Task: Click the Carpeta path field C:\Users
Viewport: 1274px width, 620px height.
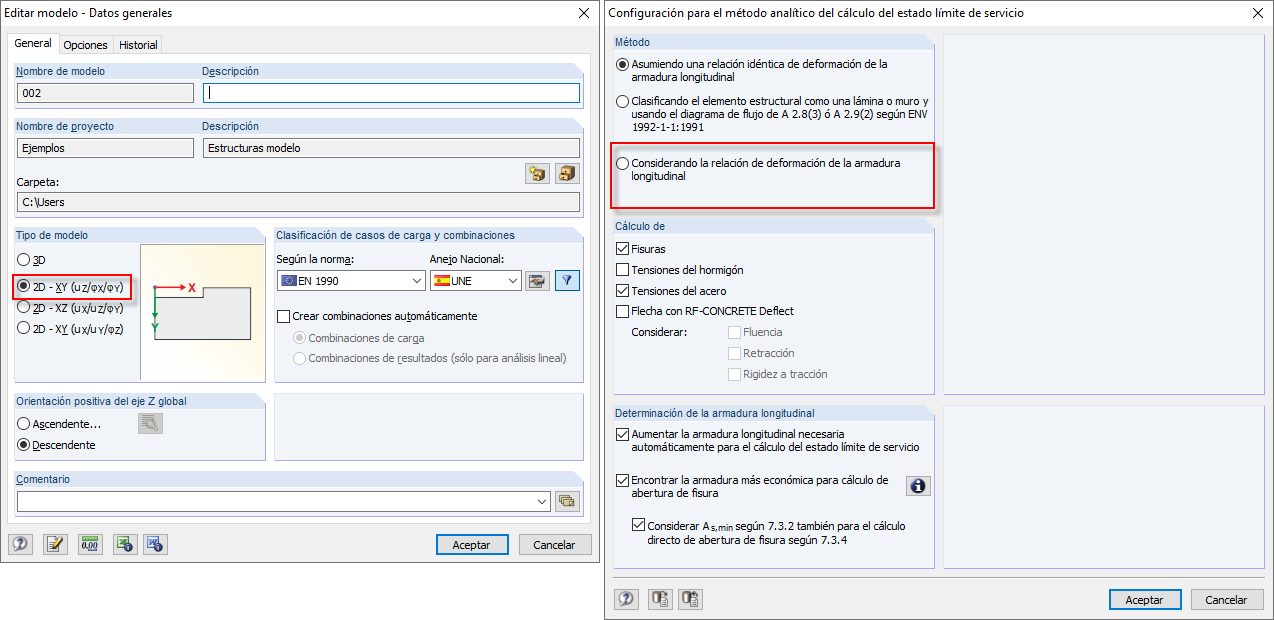Action: [298, 202]
